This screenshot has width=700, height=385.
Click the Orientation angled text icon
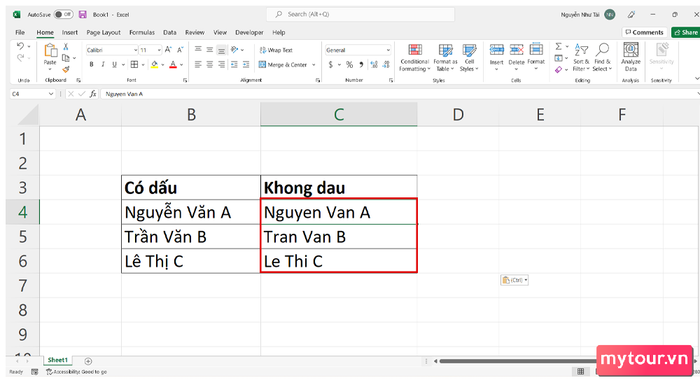234,50
